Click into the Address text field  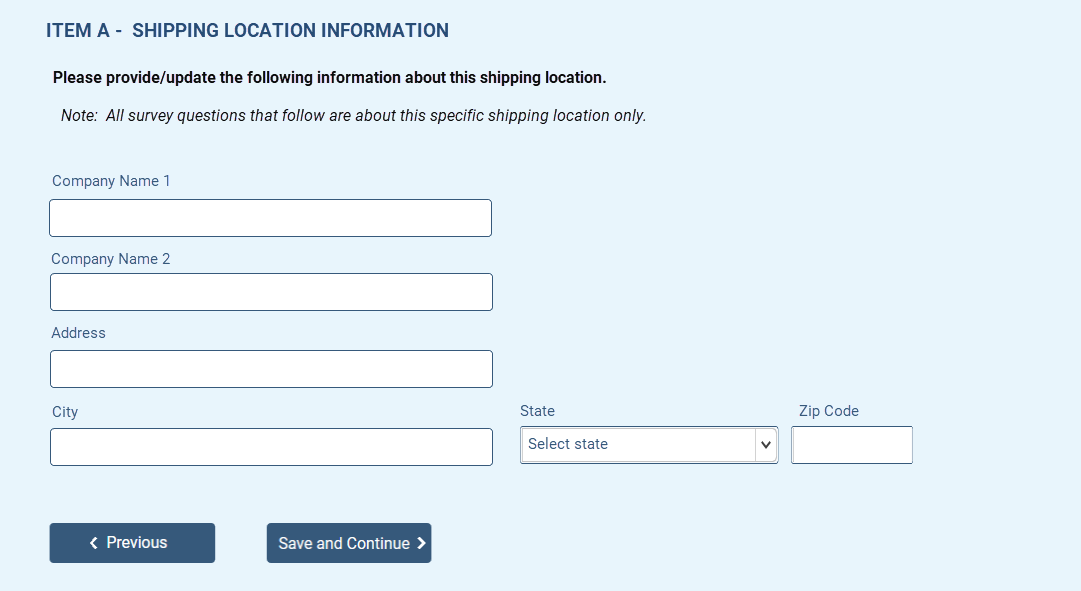pyautogui.click(x=271, y=369)
